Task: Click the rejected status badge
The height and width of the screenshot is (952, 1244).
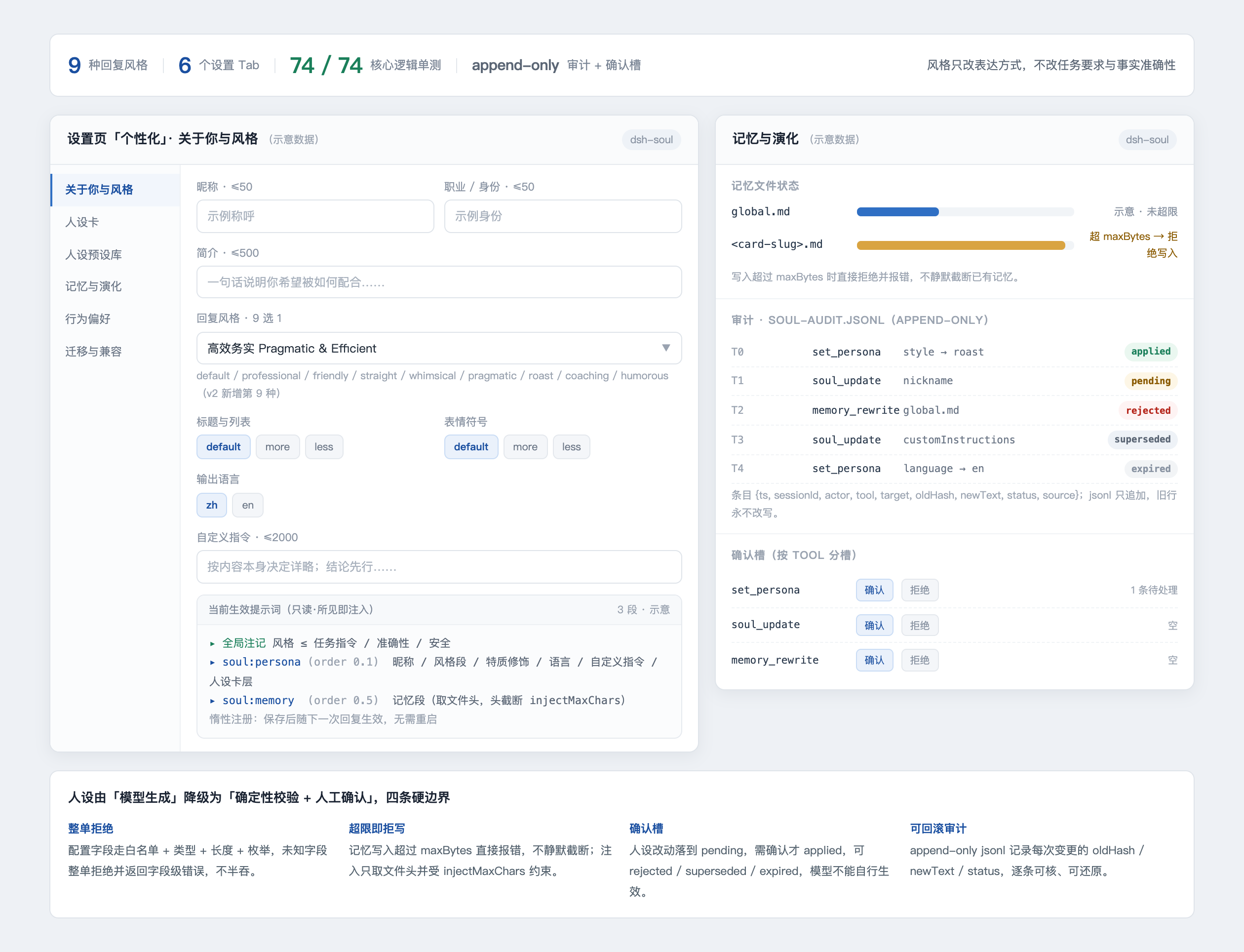Action: (x=1148, y=410)
